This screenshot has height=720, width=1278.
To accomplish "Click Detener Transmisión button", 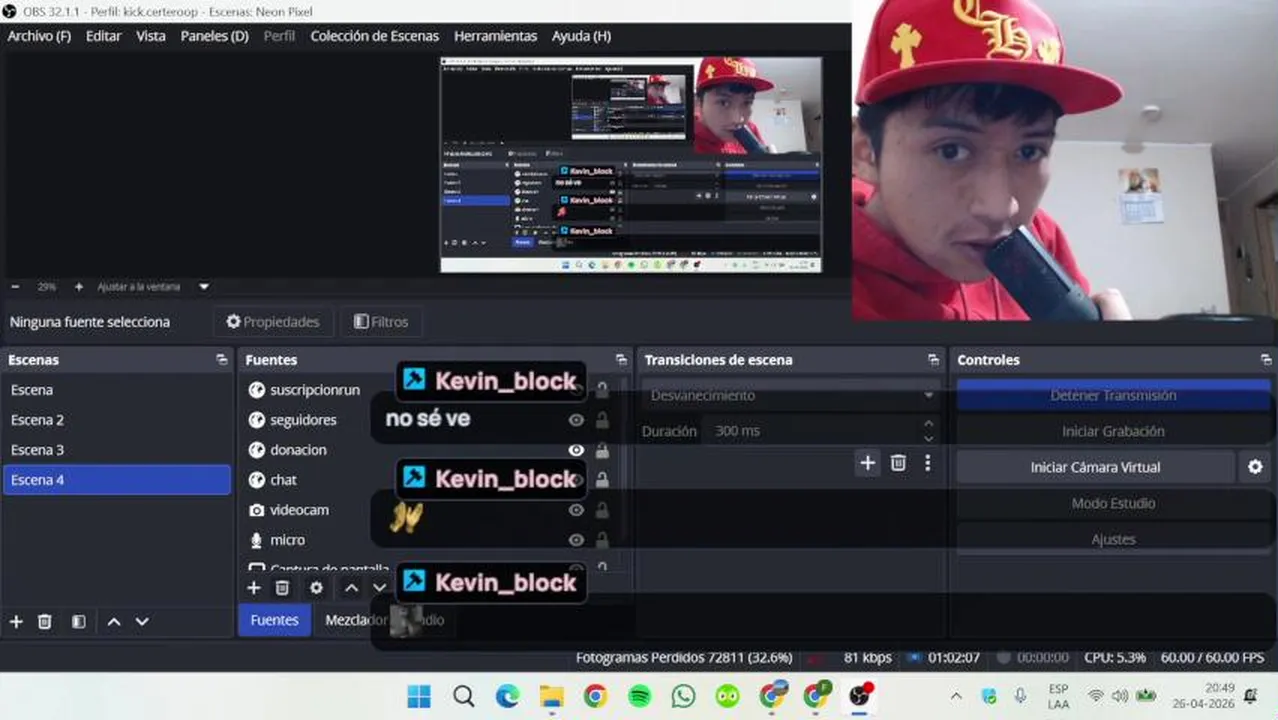I will pyautogui.click(x=1113, y=395).
